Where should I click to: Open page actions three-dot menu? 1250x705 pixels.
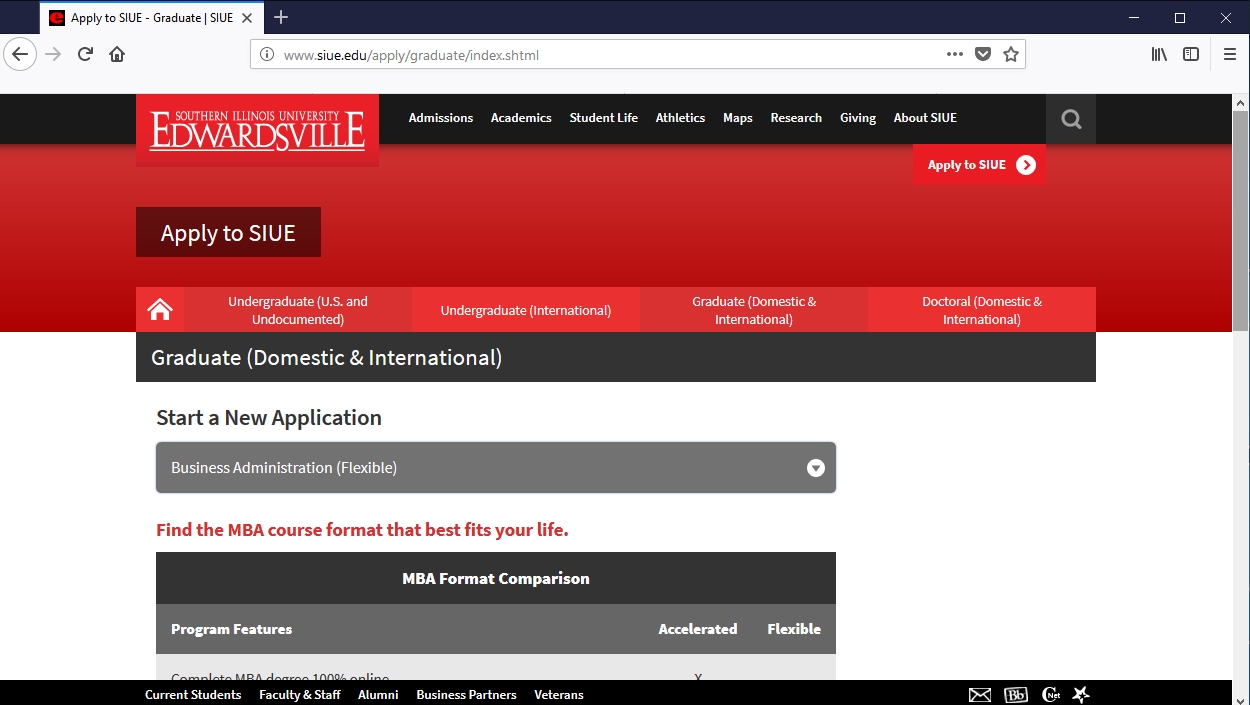pos(954,55)
